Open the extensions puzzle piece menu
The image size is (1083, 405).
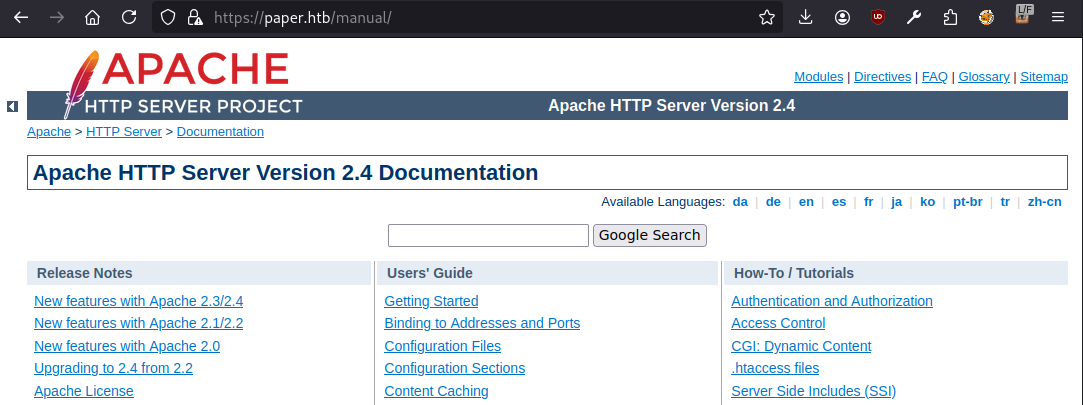tap(949, 17)
